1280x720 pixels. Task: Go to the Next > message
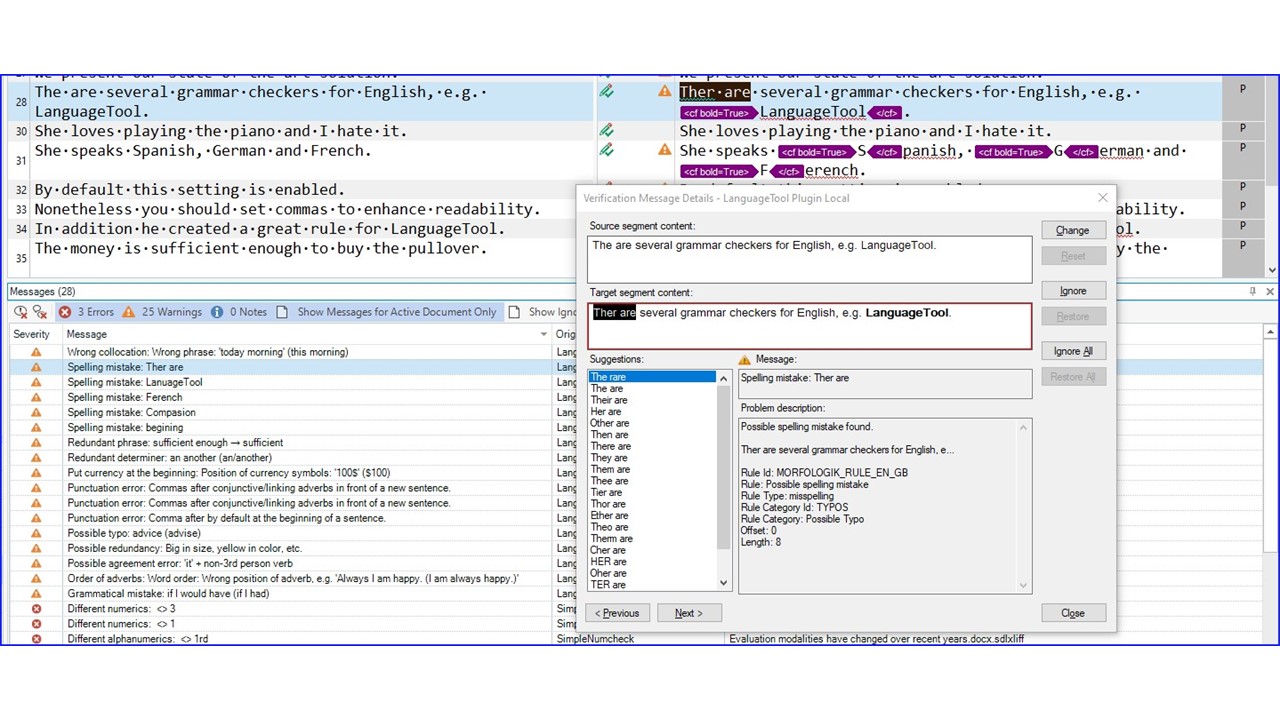689,613
